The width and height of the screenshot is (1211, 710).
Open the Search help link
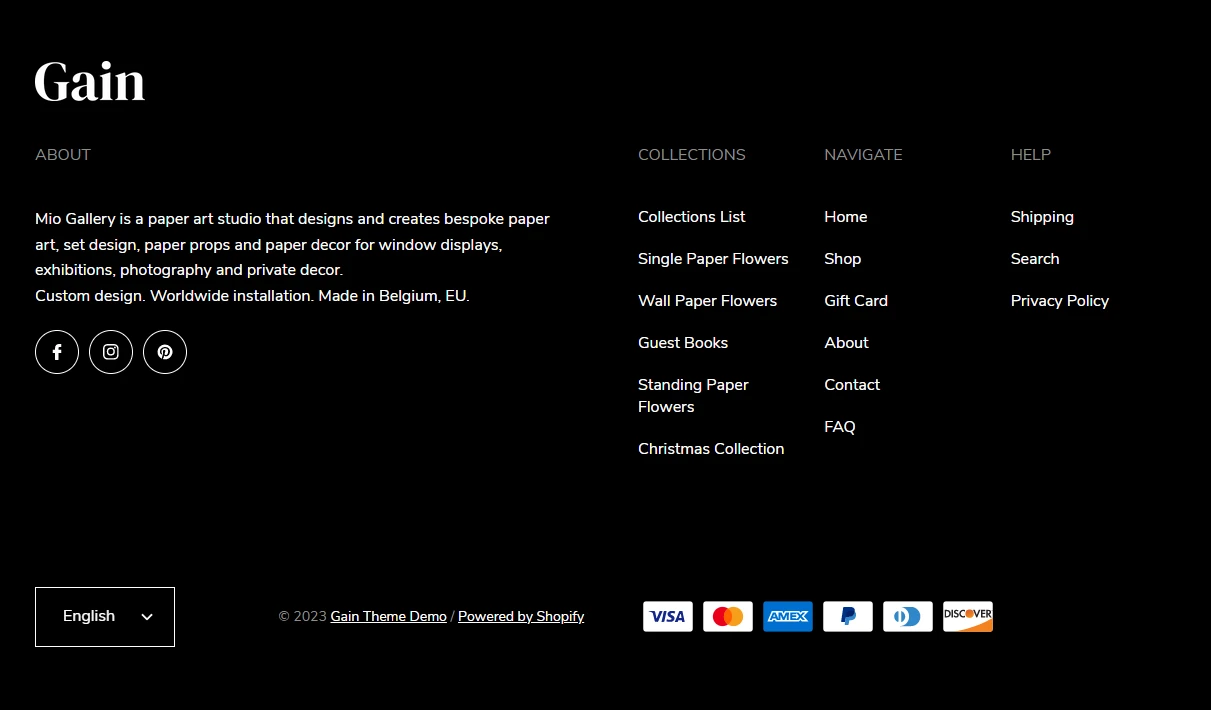(x=1035, y=259)
